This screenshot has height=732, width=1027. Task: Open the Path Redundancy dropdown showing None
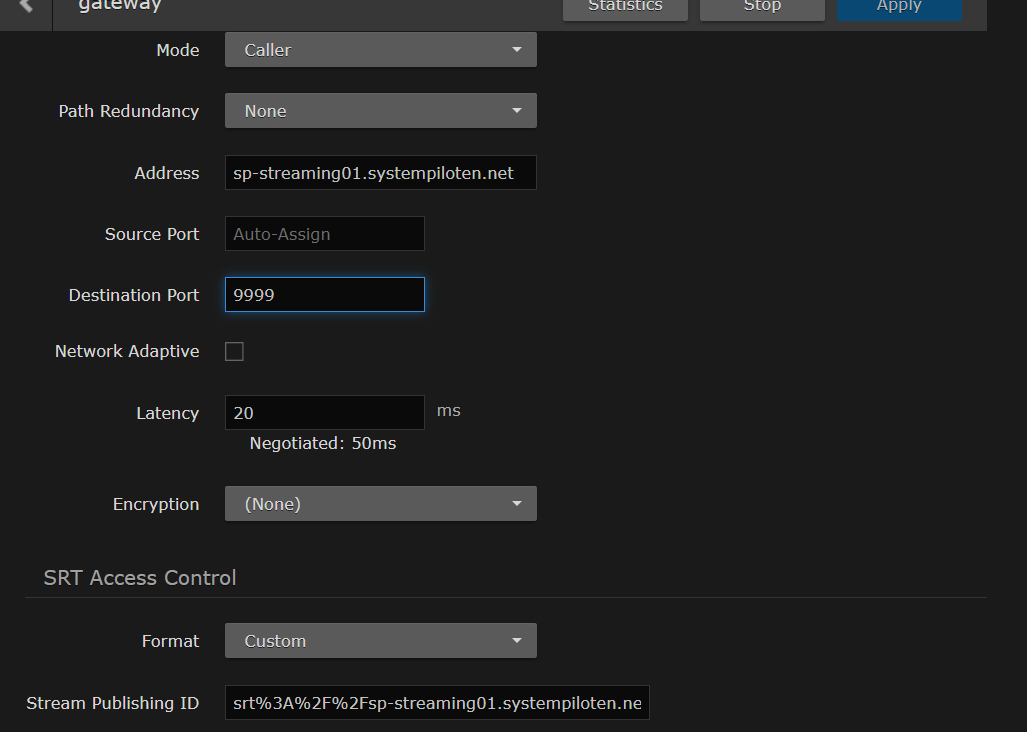380,110
